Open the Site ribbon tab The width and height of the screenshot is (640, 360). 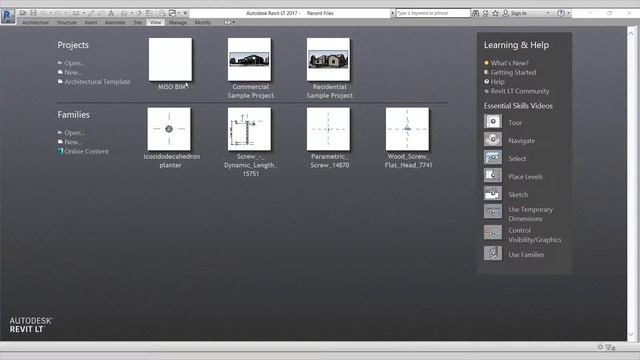click(x=138, y=22)
